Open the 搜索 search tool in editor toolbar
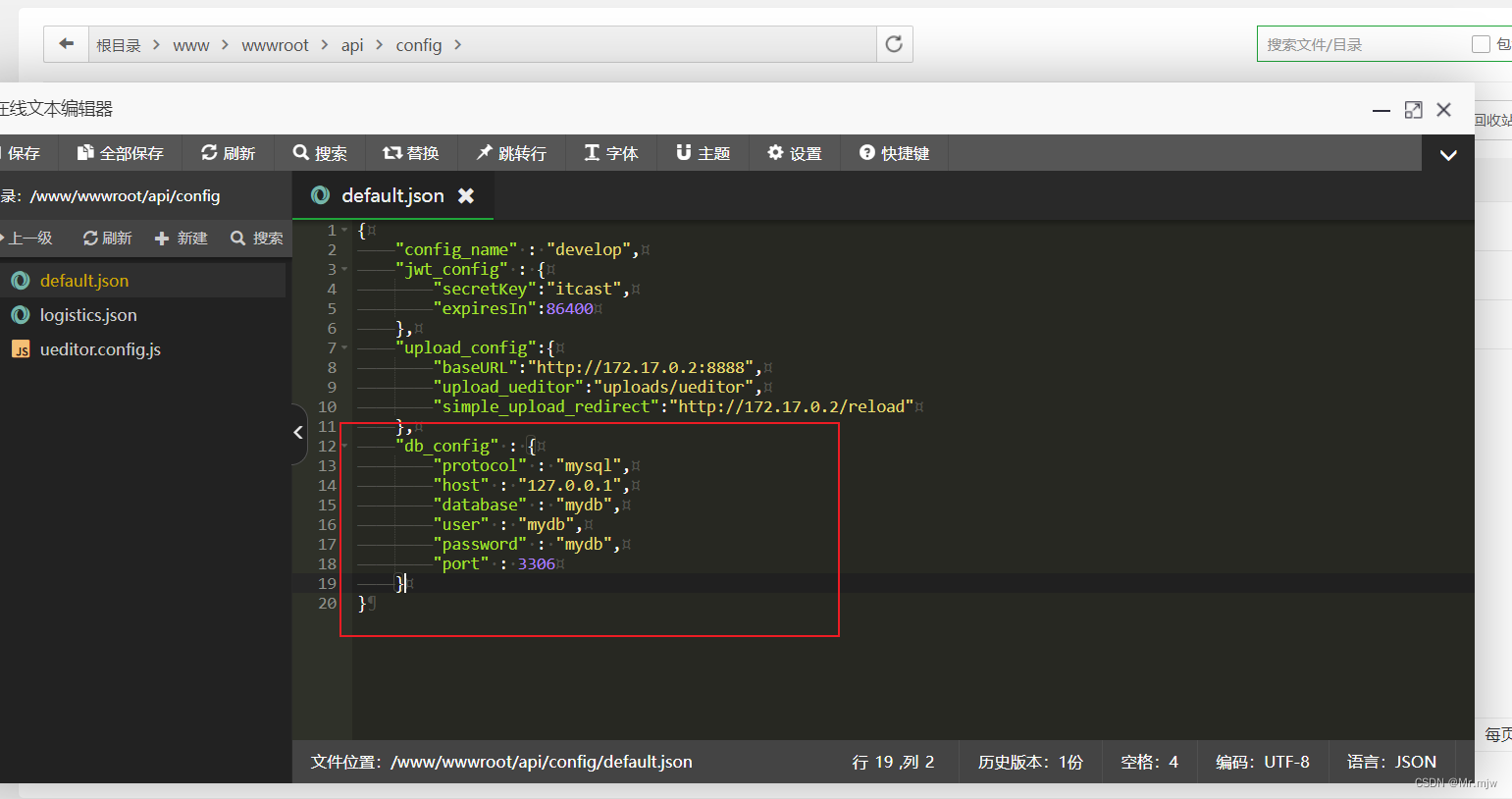1512x799 pixels. (x=320, y=153)
